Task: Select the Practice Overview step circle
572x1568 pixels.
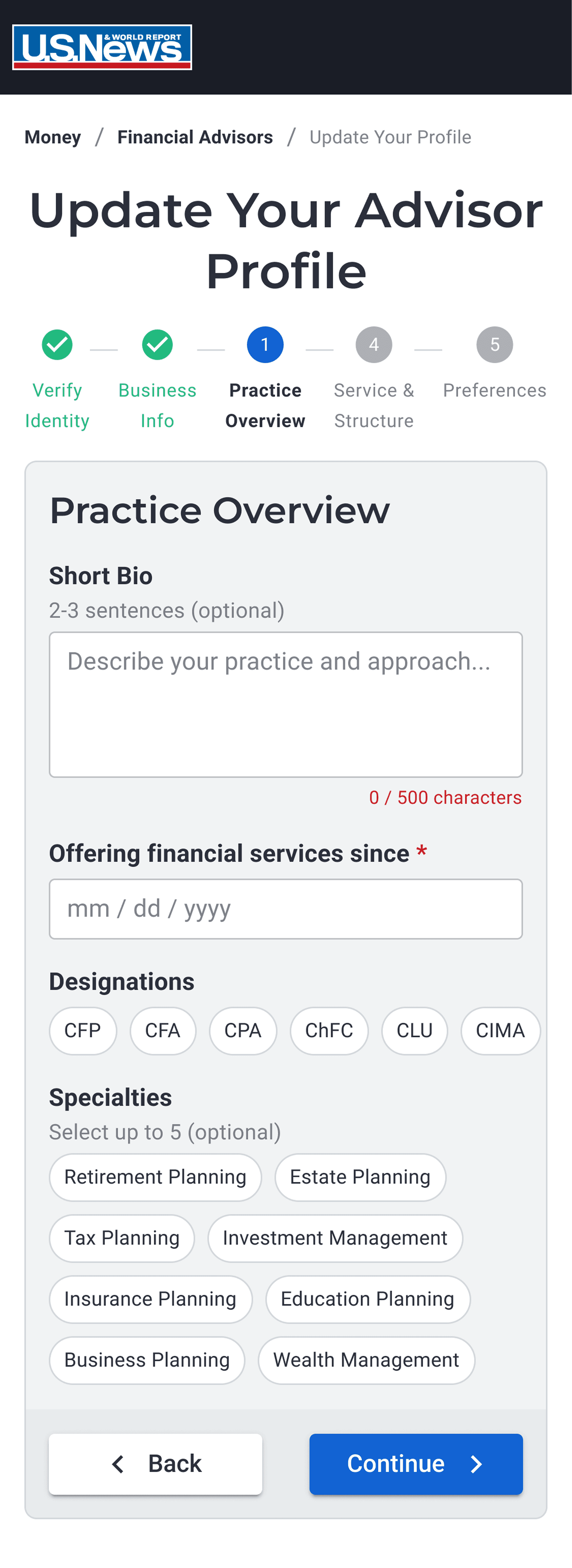Action: point(265,344)
